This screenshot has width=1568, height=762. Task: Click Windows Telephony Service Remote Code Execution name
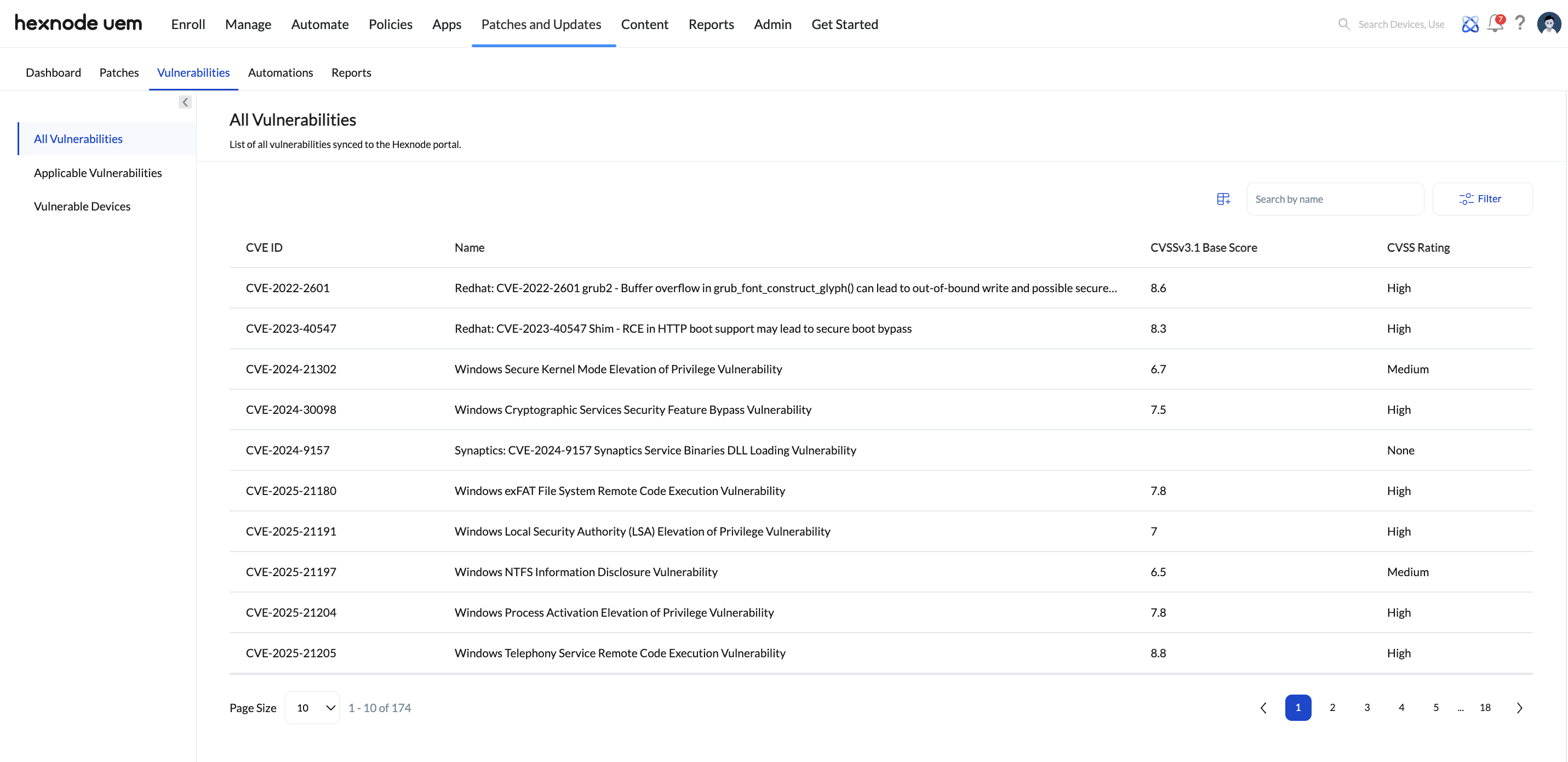coord(620,653)
